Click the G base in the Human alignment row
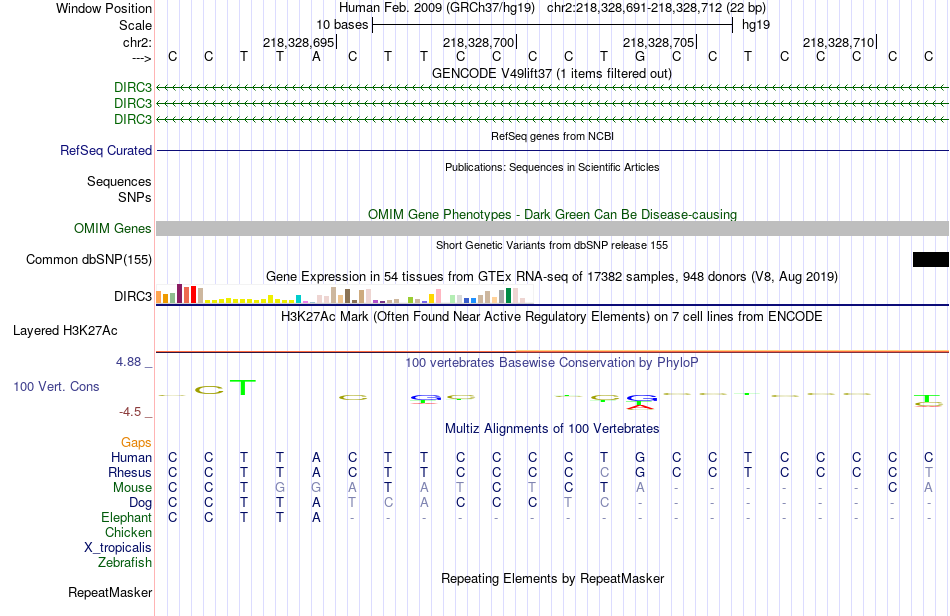950x616 pixels. 640,457
